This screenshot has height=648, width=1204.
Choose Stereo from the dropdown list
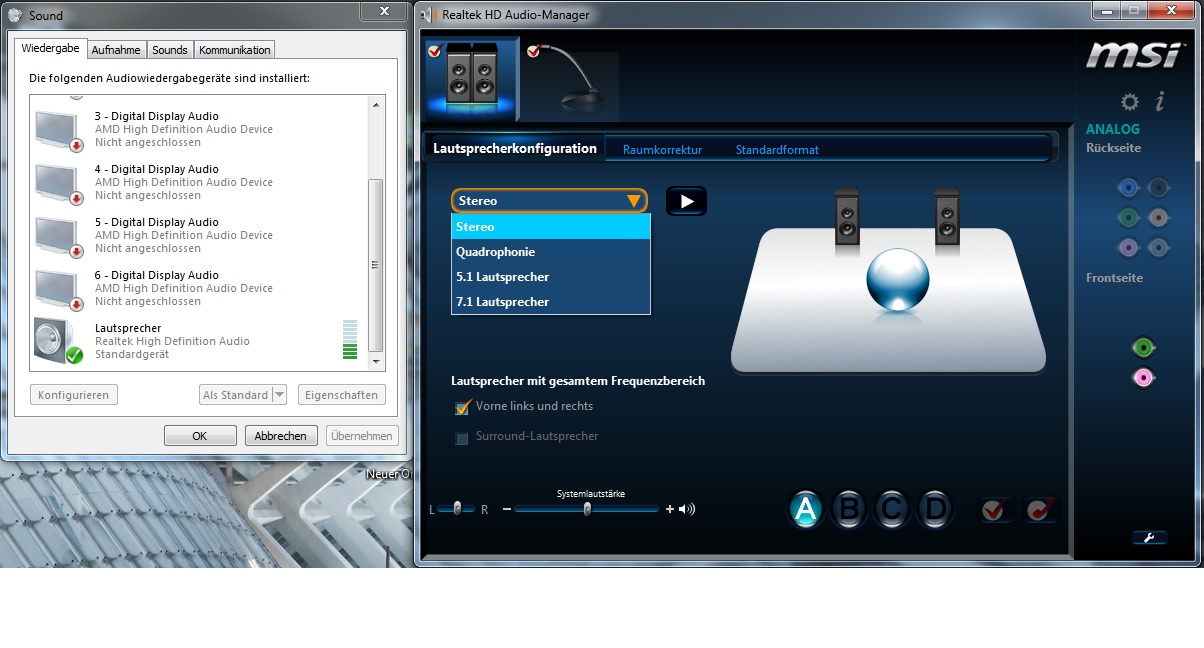tap(551, 227)
